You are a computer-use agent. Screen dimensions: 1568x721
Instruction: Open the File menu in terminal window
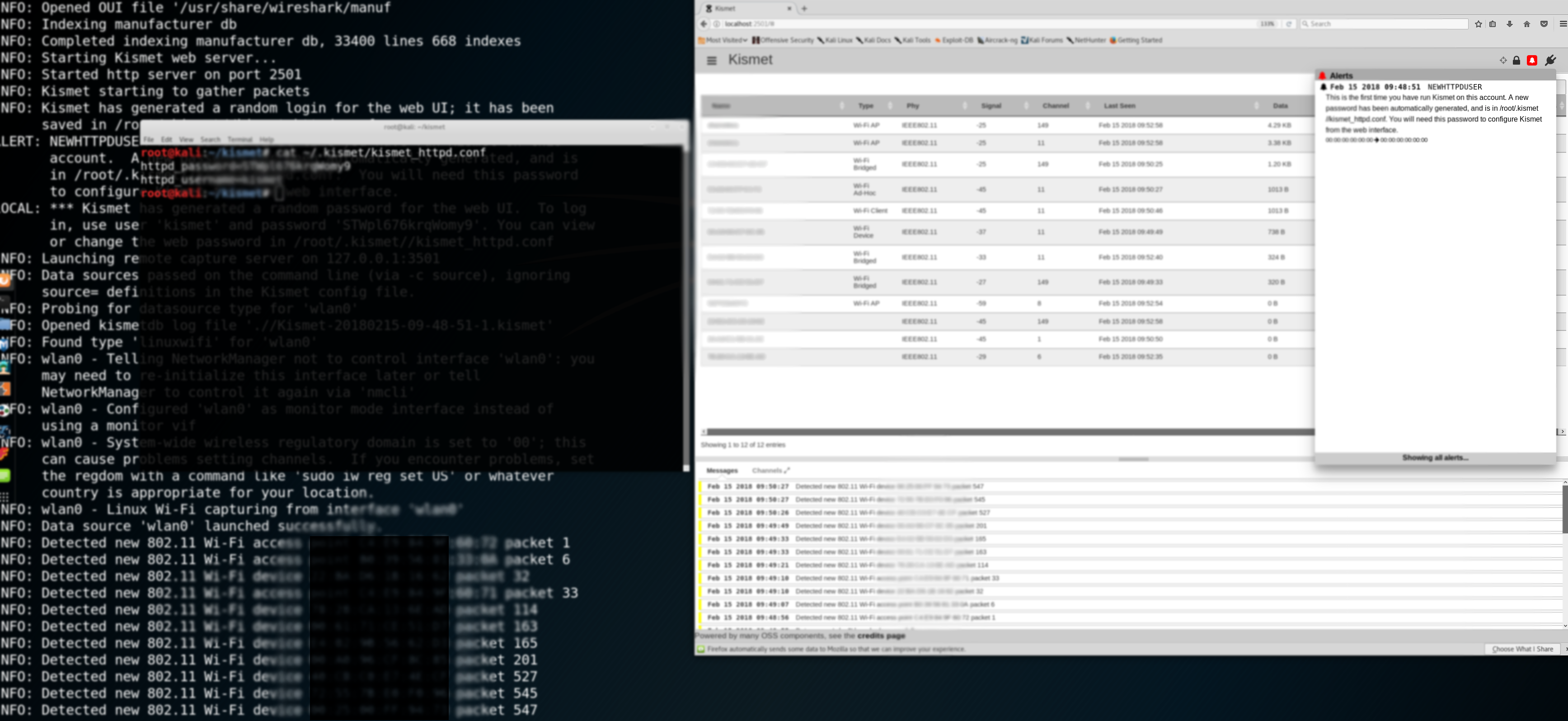pyautogui.click(x=149, y=139)
